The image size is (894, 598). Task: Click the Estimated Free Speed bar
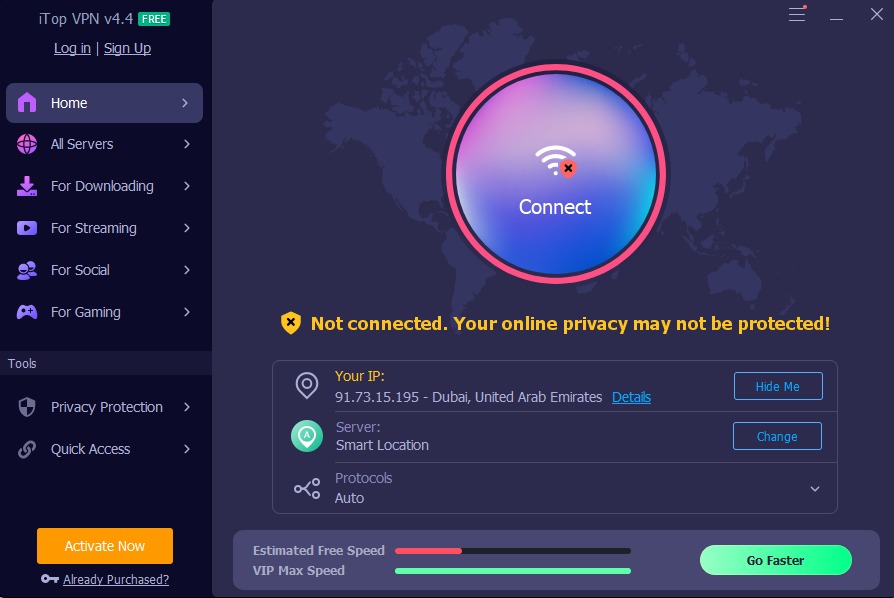tap(513, 551)
